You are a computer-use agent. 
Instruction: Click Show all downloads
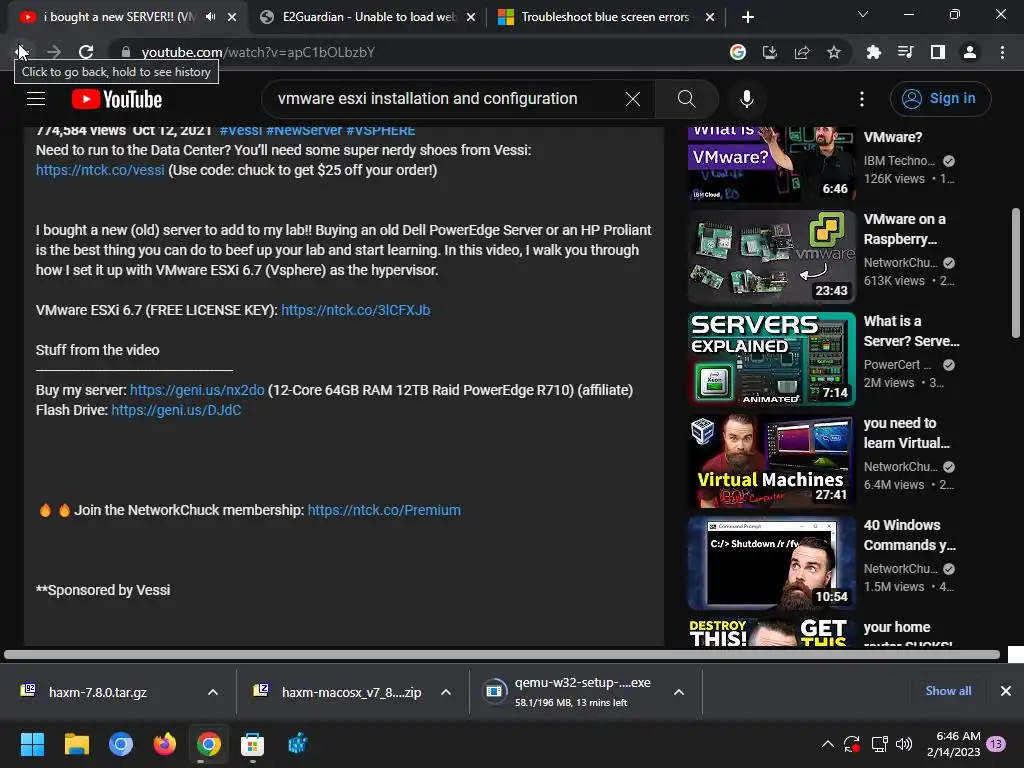[x=948, y=691]
